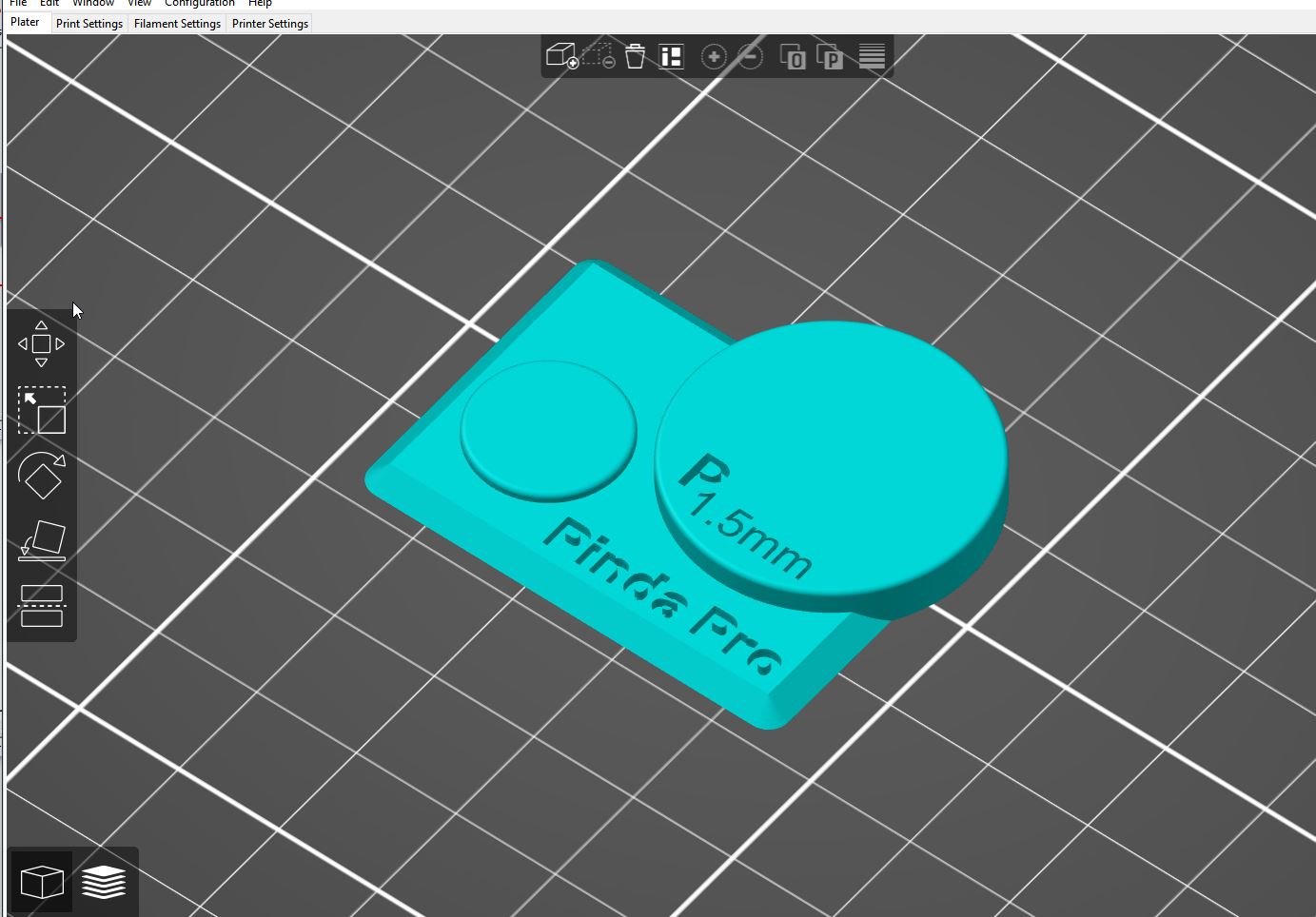Open the File menu
This screenshot has width=1316, height=917.
point(18,4)
